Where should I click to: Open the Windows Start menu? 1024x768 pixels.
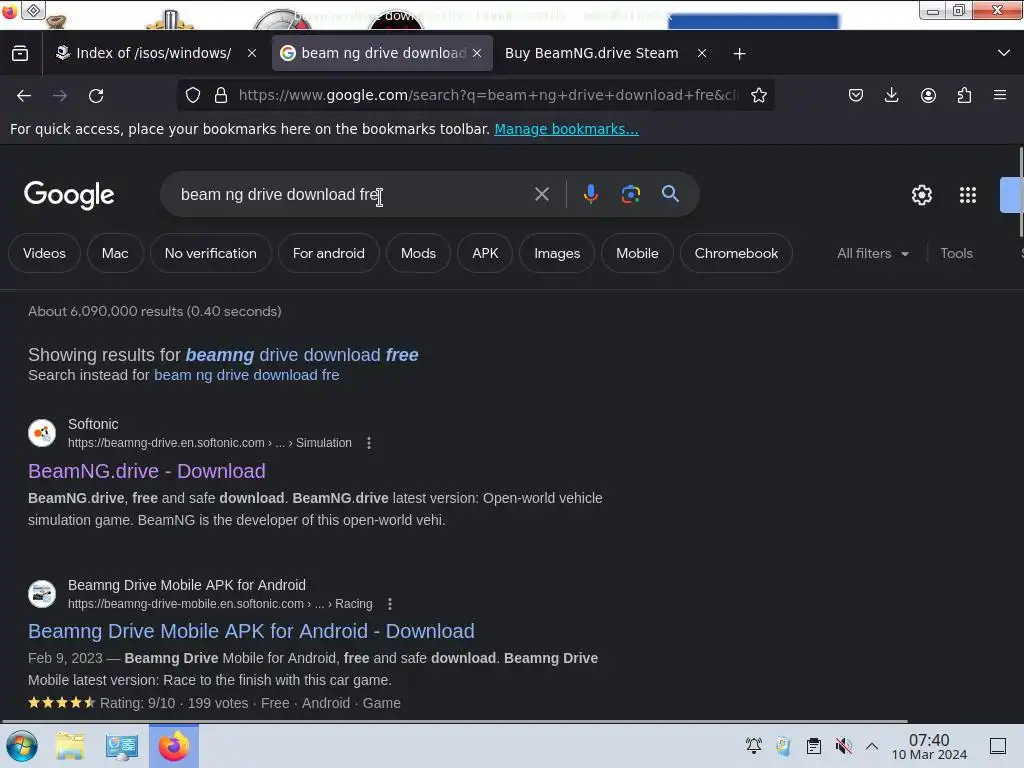point(22,746)
